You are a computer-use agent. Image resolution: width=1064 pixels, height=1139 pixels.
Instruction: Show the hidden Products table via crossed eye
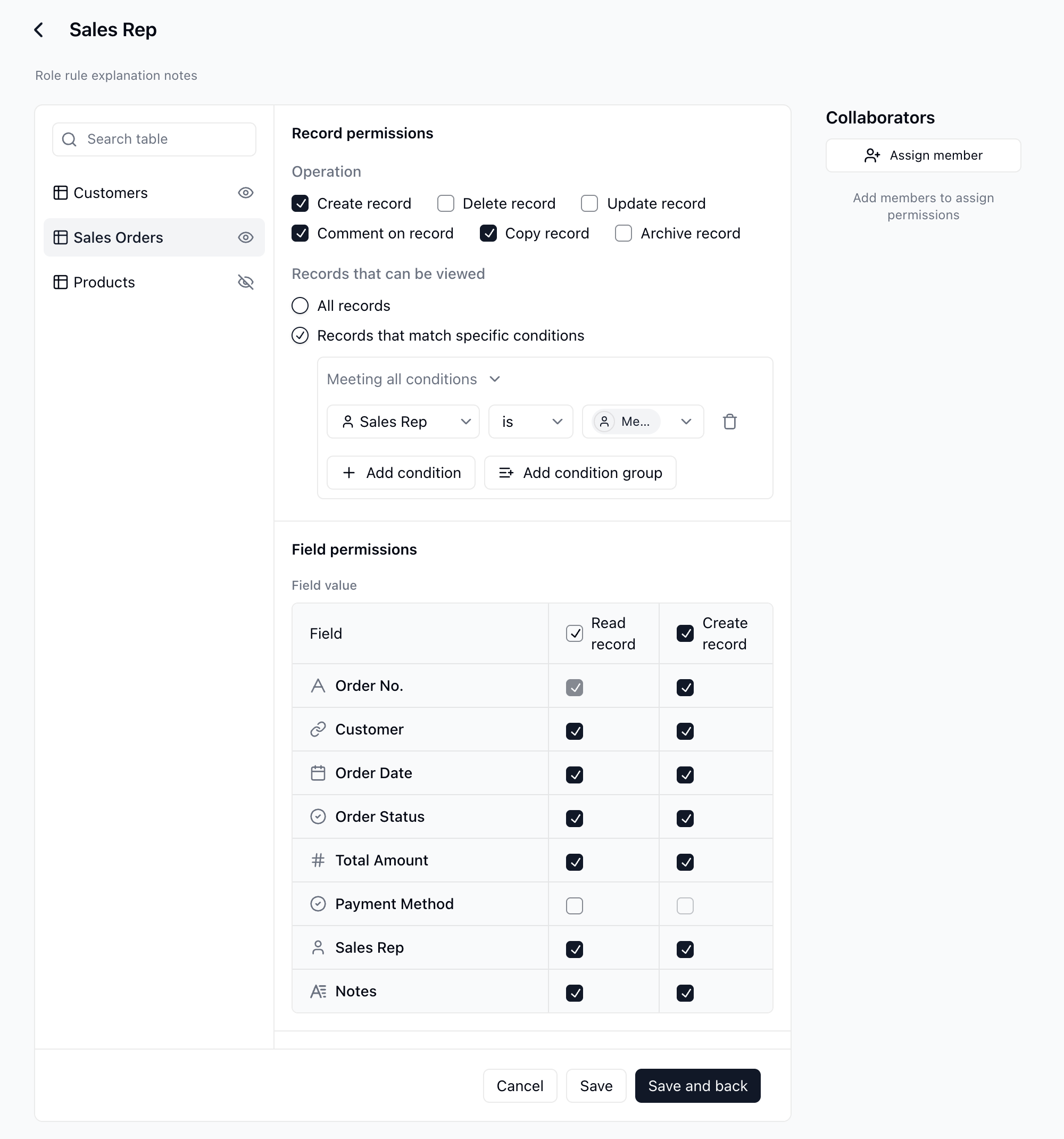[246, 283]
